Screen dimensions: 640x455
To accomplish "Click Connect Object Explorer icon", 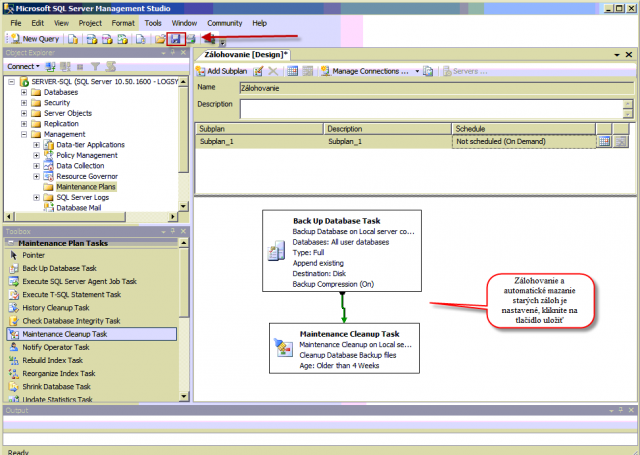I will click(50, 66).
